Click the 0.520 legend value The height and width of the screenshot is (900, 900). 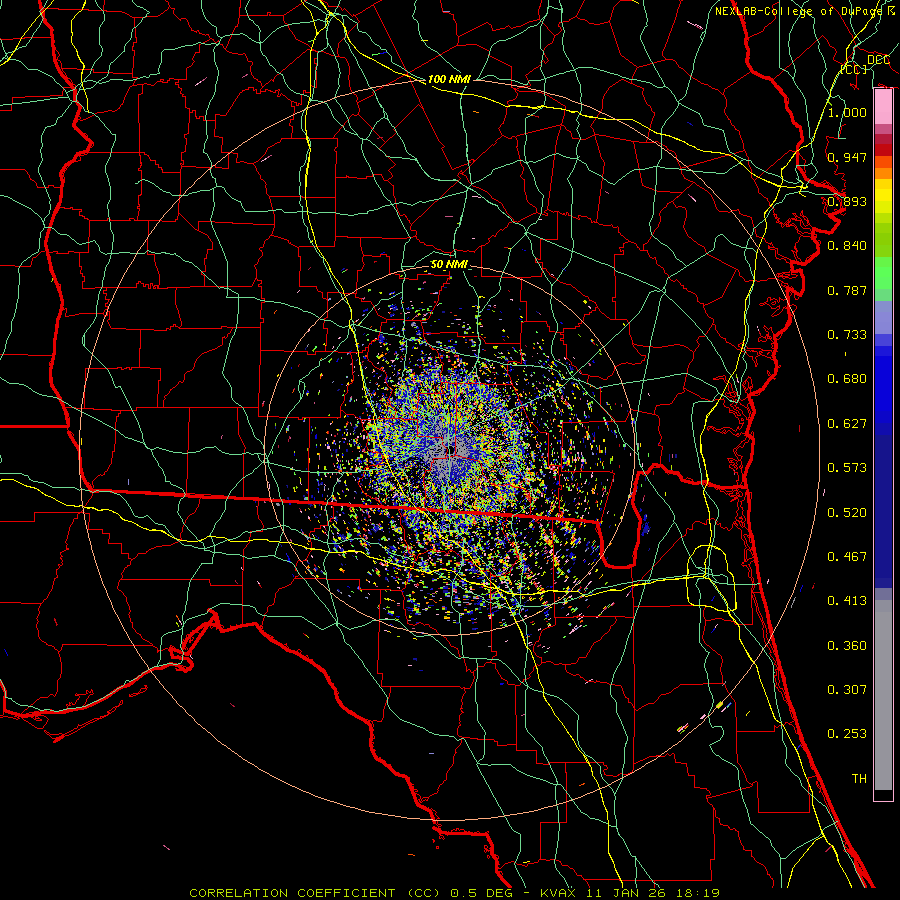point(847,513)
